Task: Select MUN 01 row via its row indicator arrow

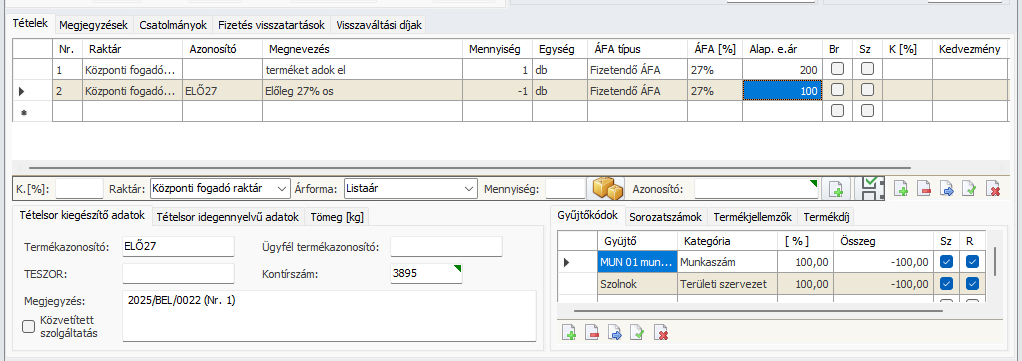Action: (566, 262)
